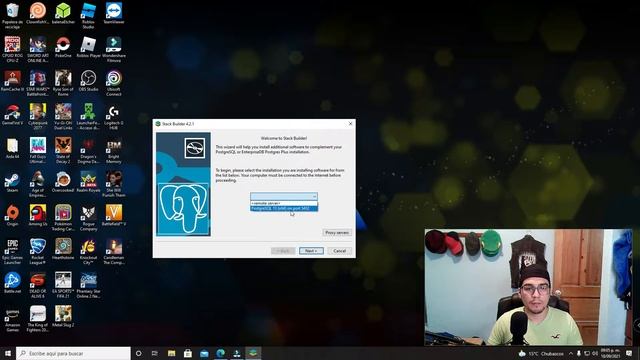Select the Wondershare Filmora shortcut
Image resolution: width=640 pixels, height=360 pixels.
(114, 49)
